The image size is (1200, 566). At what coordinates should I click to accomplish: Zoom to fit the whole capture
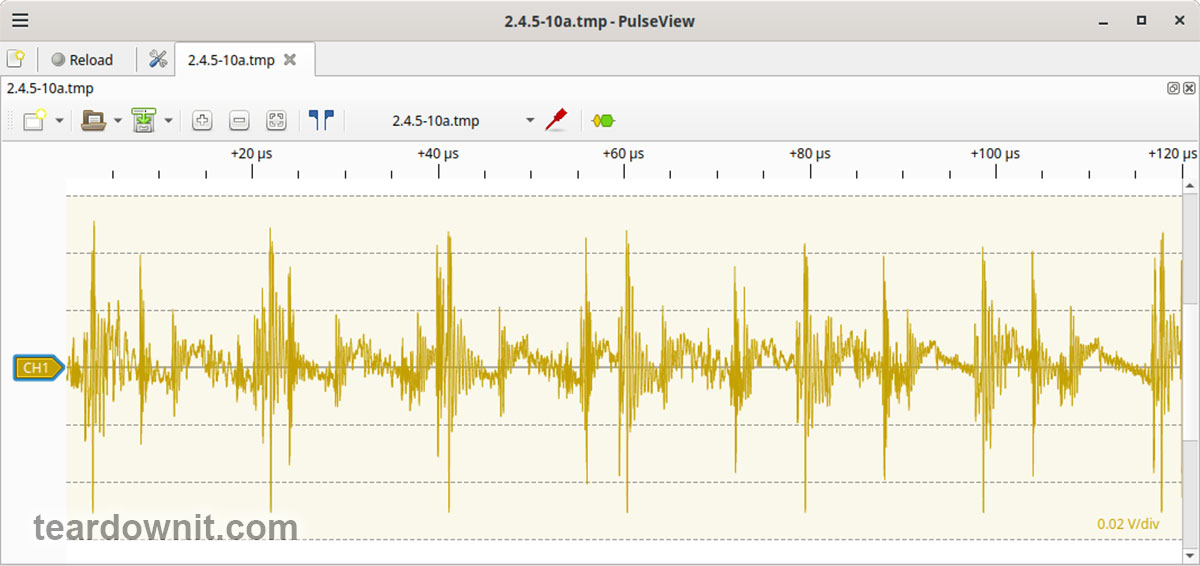click(276, 120)
